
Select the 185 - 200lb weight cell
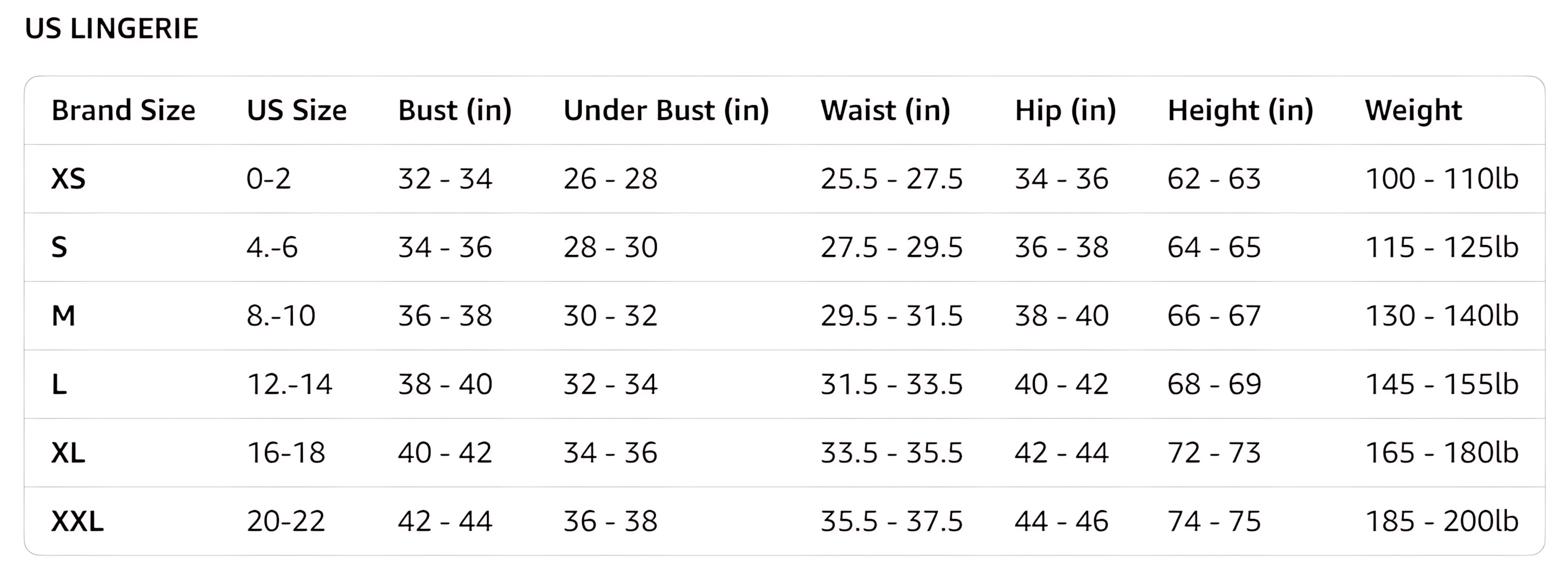[x=1442, y=522]
